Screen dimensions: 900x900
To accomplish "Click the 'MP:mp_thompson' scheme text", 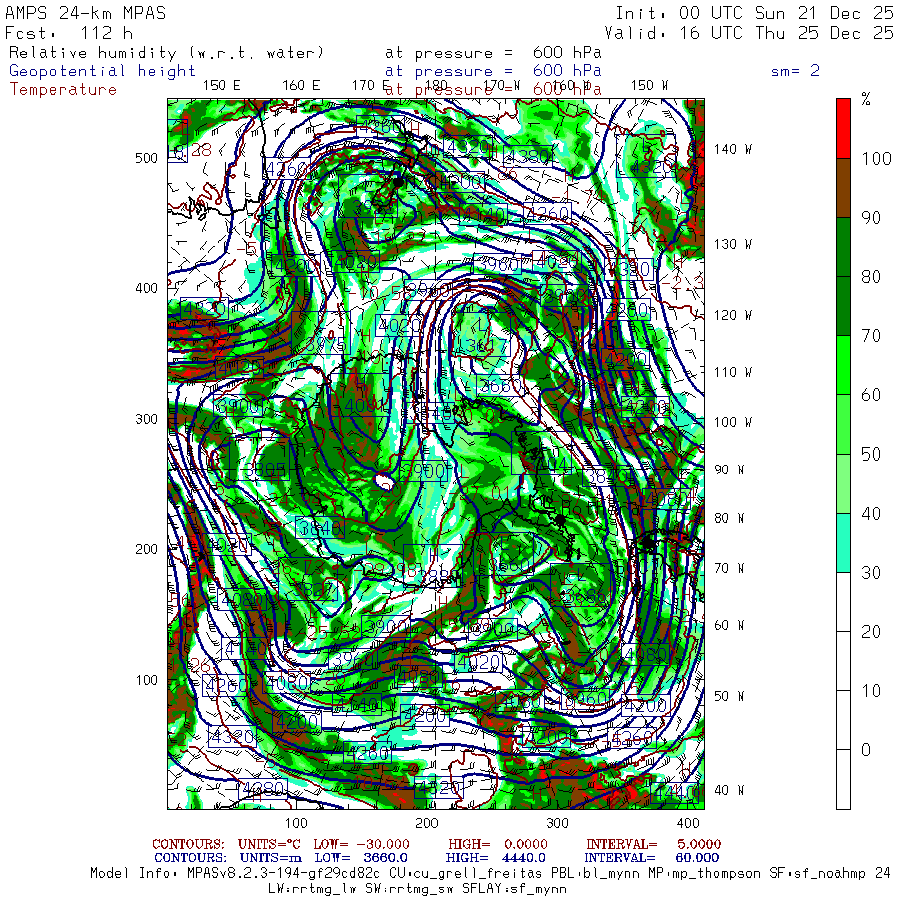I will pos(703,874).
